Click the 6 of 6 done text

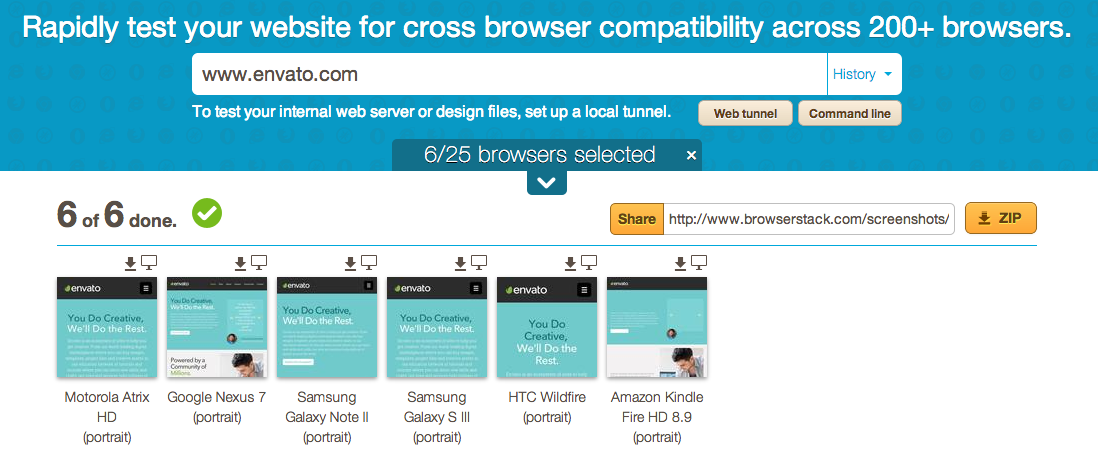pos(116,215)
